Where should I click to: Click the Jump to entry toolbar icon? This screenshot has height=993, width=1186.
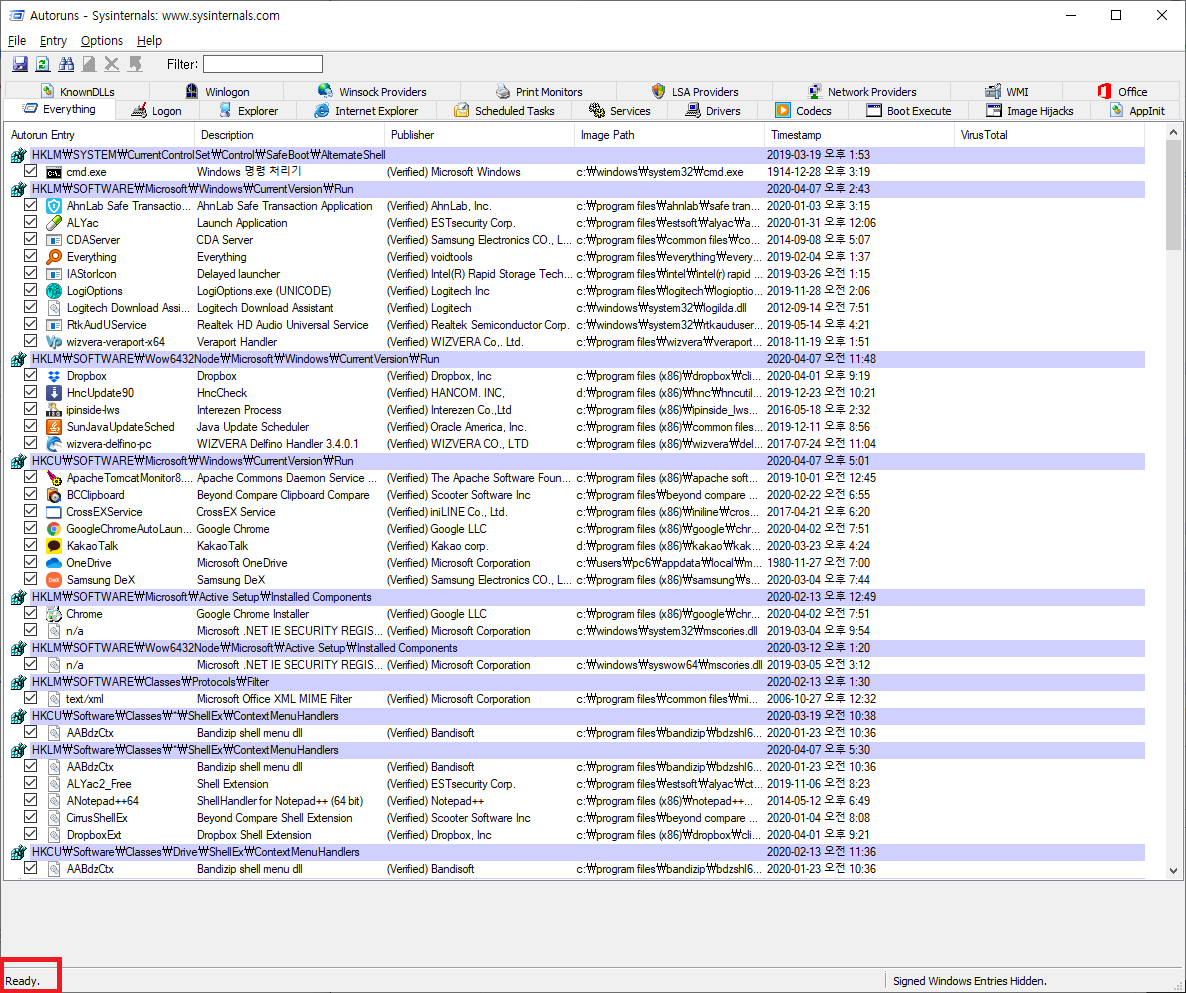tap(135, 64)
